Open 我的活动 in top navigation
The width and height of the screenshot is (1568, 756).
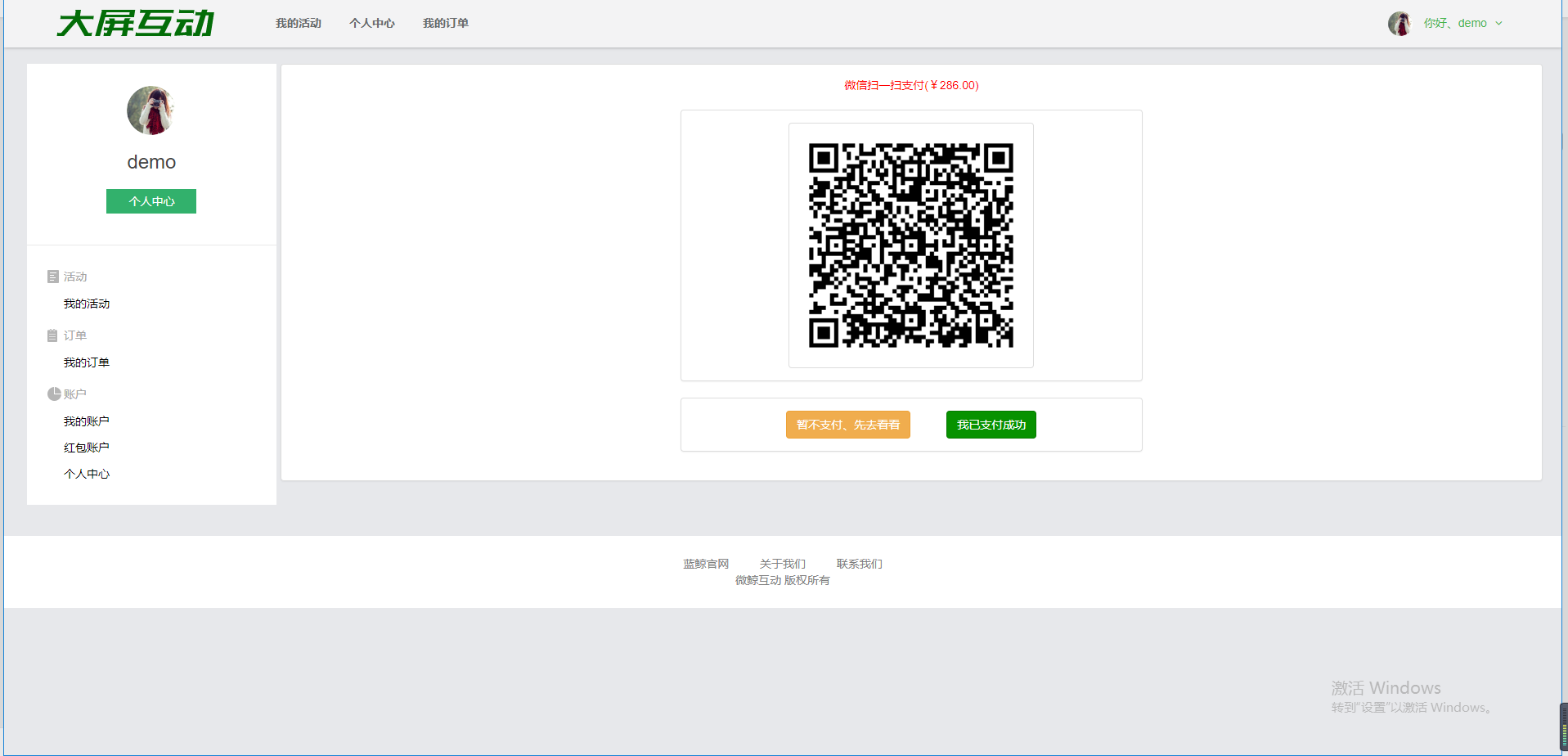click(x=299, y=24)
